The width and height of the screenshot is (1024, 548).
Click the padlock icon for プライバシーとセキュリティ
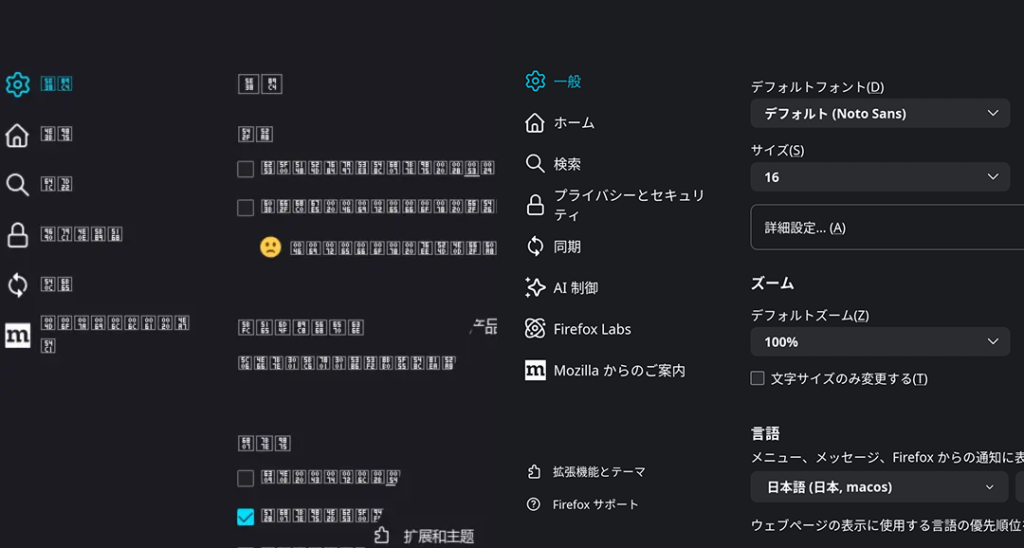point(535,205)
